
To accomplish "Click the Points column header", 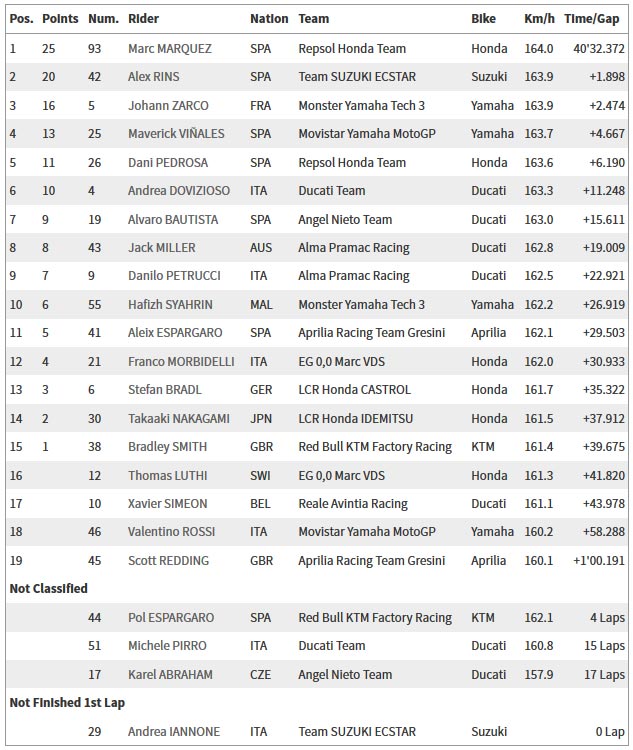I will pyautogui.click(x=60, y=19).
